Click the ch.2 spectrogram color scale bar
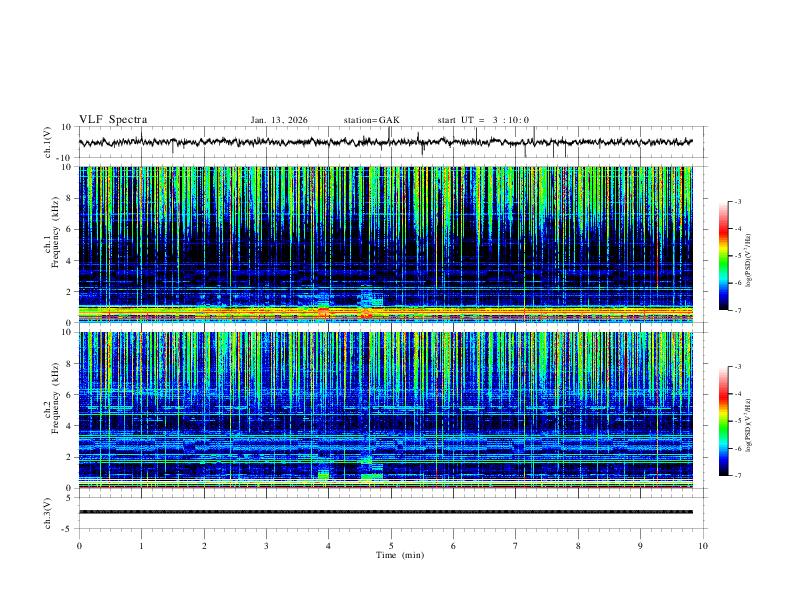 (x=723, y=421)
